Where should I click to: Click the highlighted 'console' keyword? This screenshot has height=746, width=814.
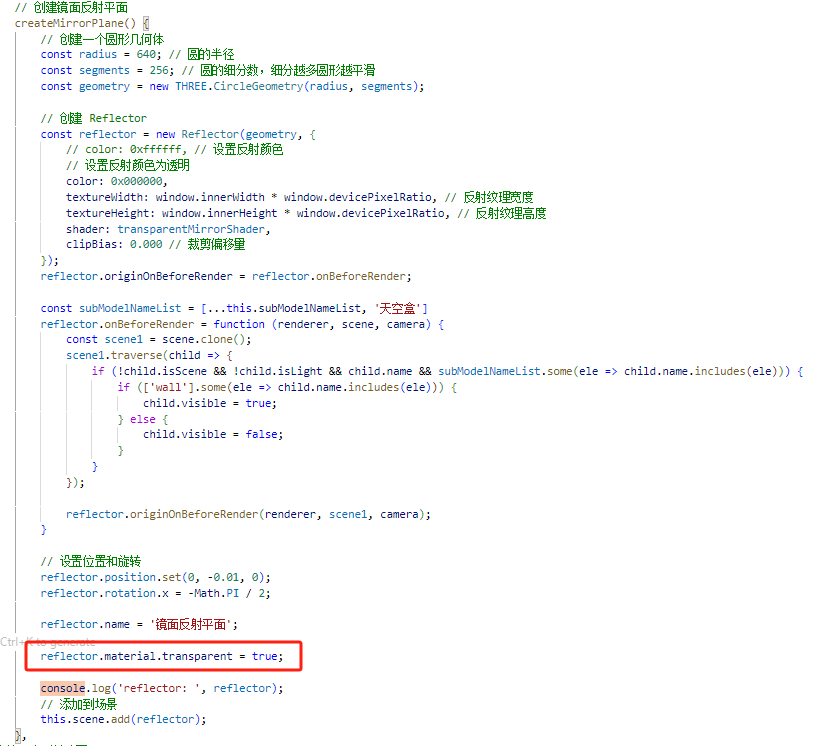coord(63,688)
